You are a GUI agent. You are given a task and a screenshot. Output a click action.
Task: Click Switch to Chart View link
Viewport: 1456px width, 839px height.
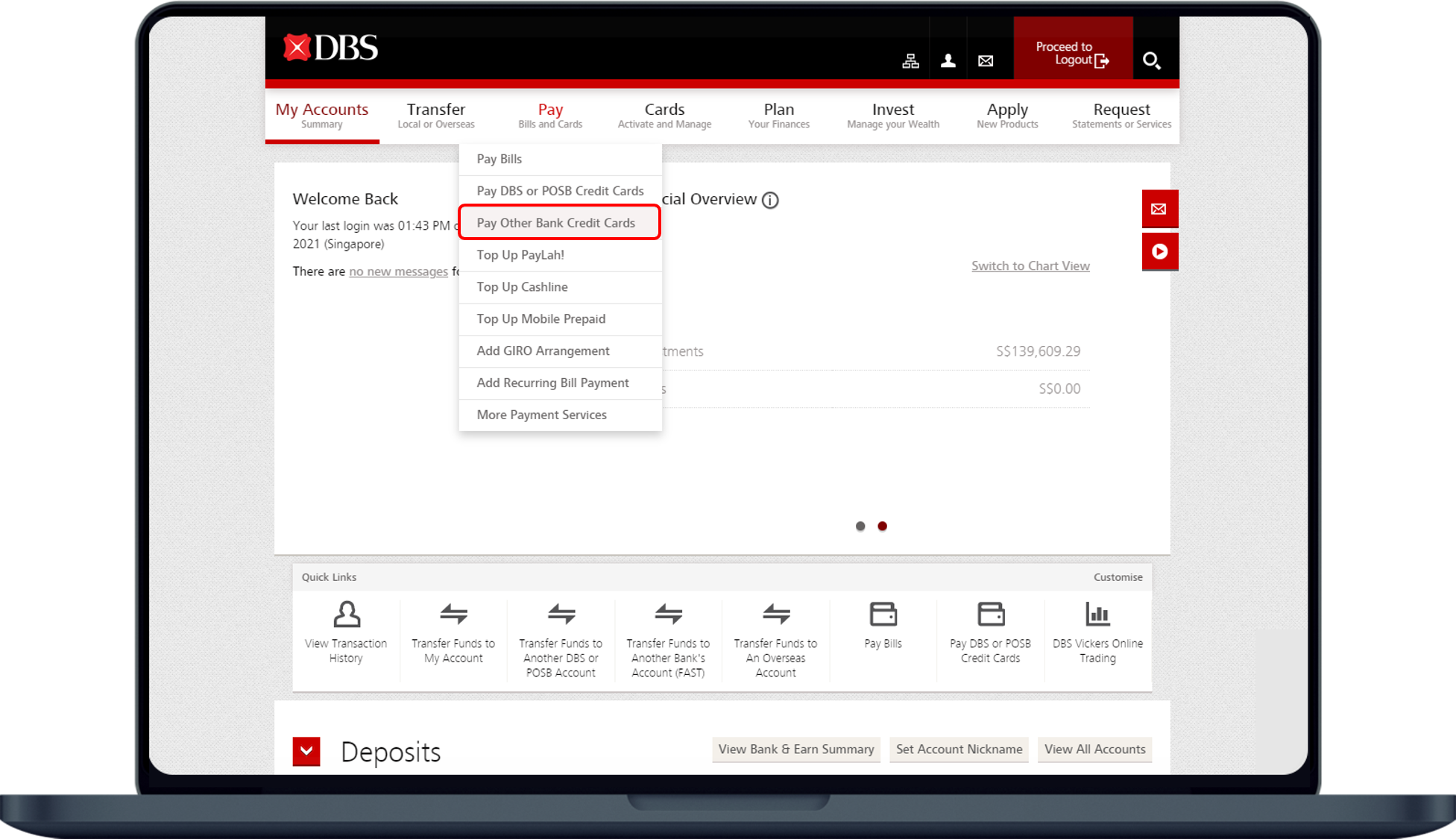pyautogui.click(x=1030, y=266)
